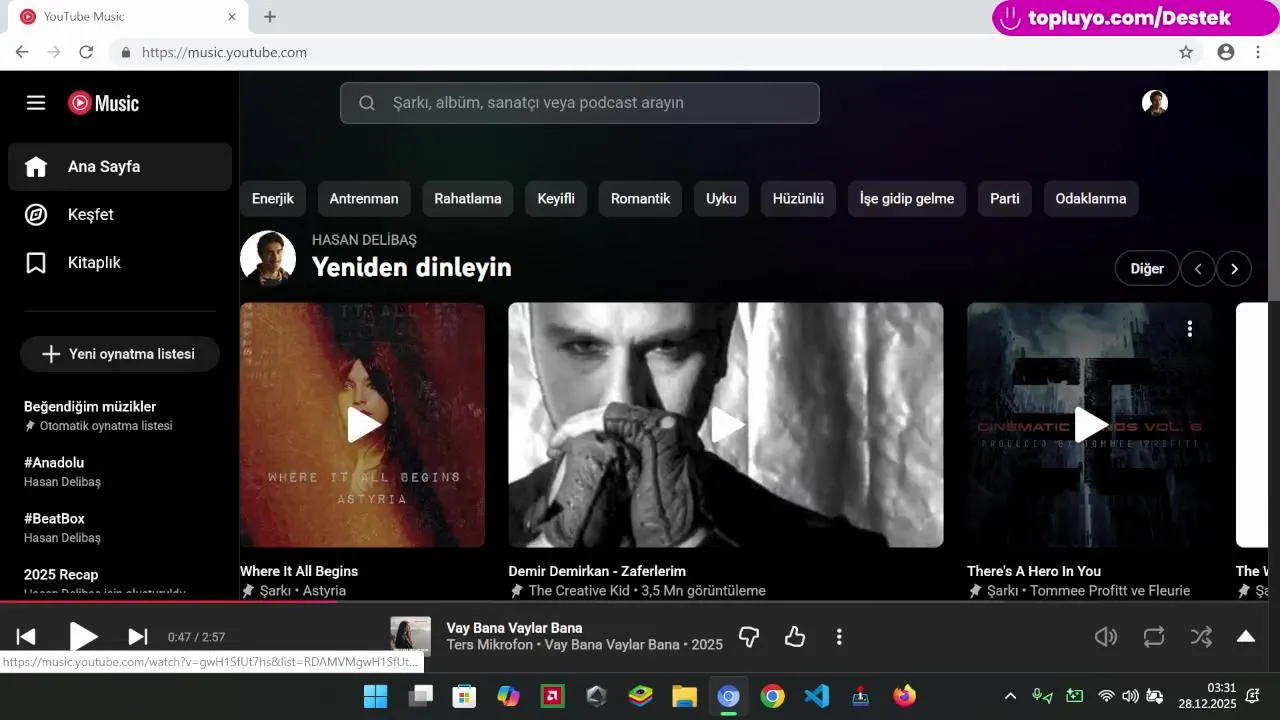1280x720 pixels.
Task: Show previous items in Yeniden dinleyin carousel
Action: click(1198, 269)
